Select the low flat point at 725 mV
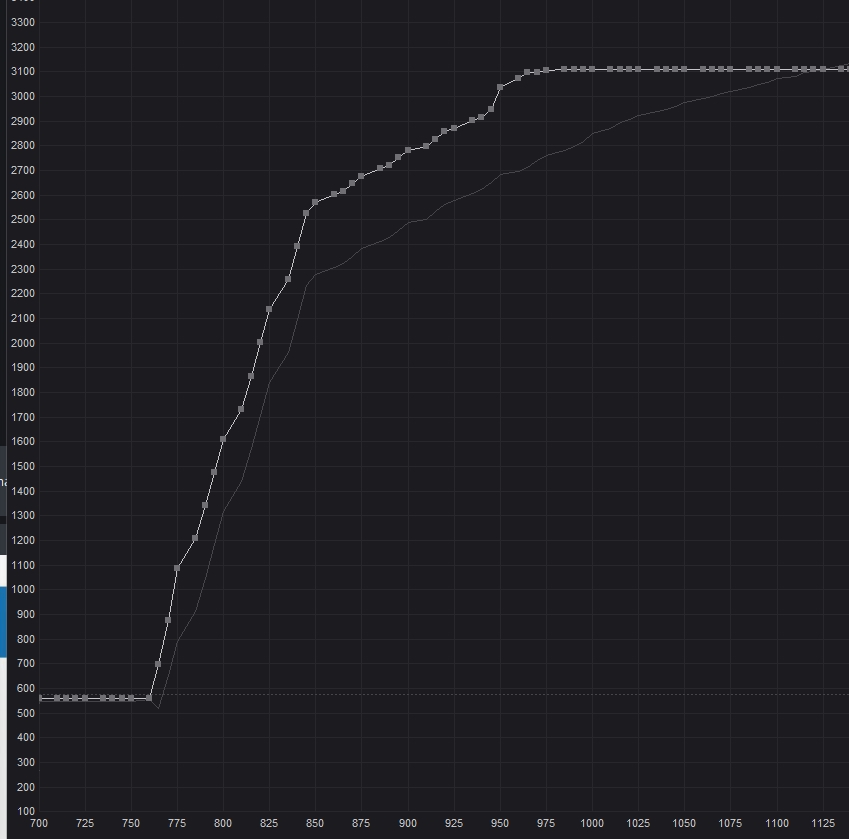 [85, 698]
